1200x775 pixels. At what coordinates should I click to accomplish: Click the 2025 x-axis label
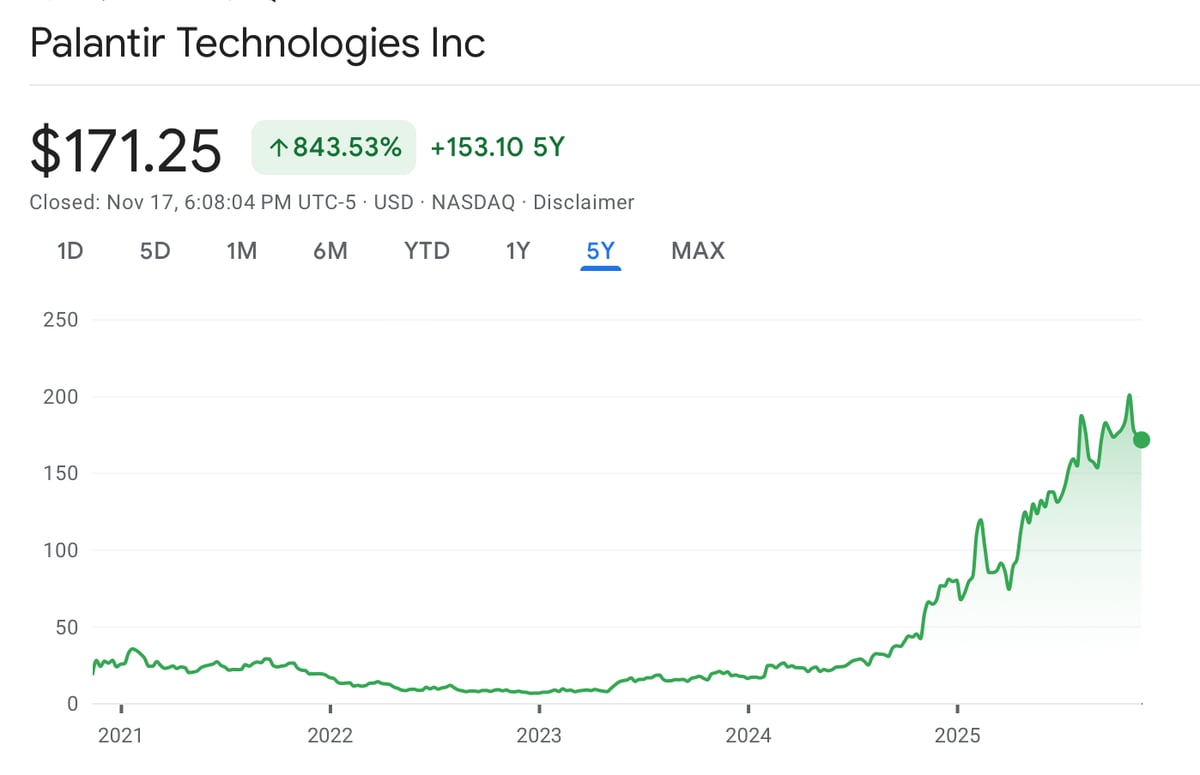coord(957,737)
